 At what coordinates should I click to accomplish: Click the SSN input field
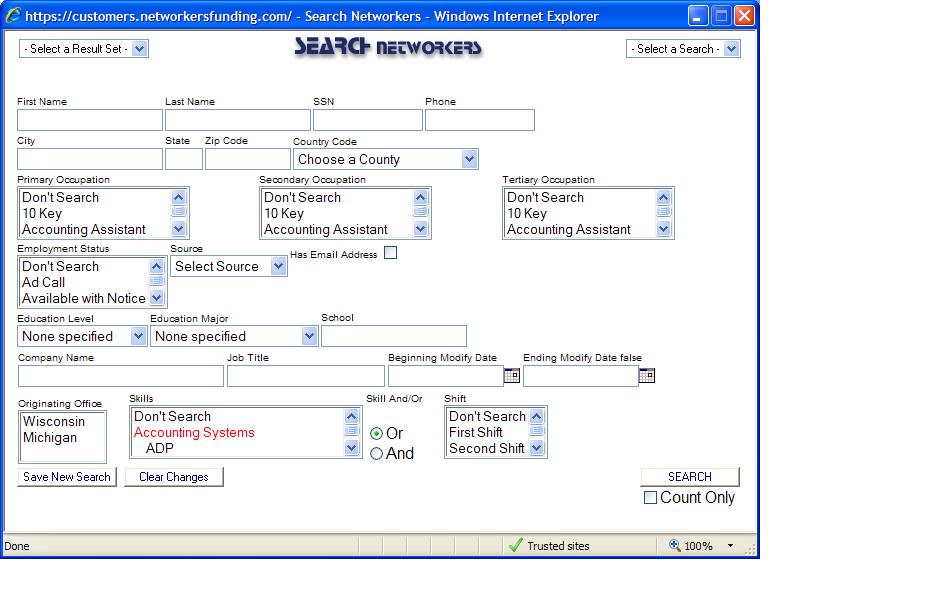tap(368, 120)
